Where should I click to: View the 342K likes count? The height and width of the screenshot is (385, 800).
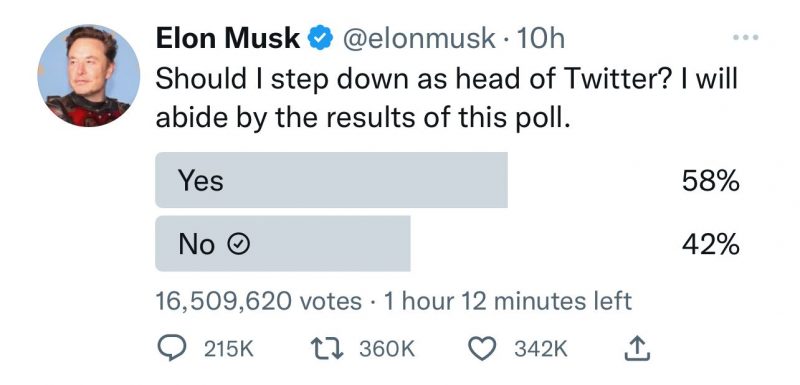[x=541, y=350]
